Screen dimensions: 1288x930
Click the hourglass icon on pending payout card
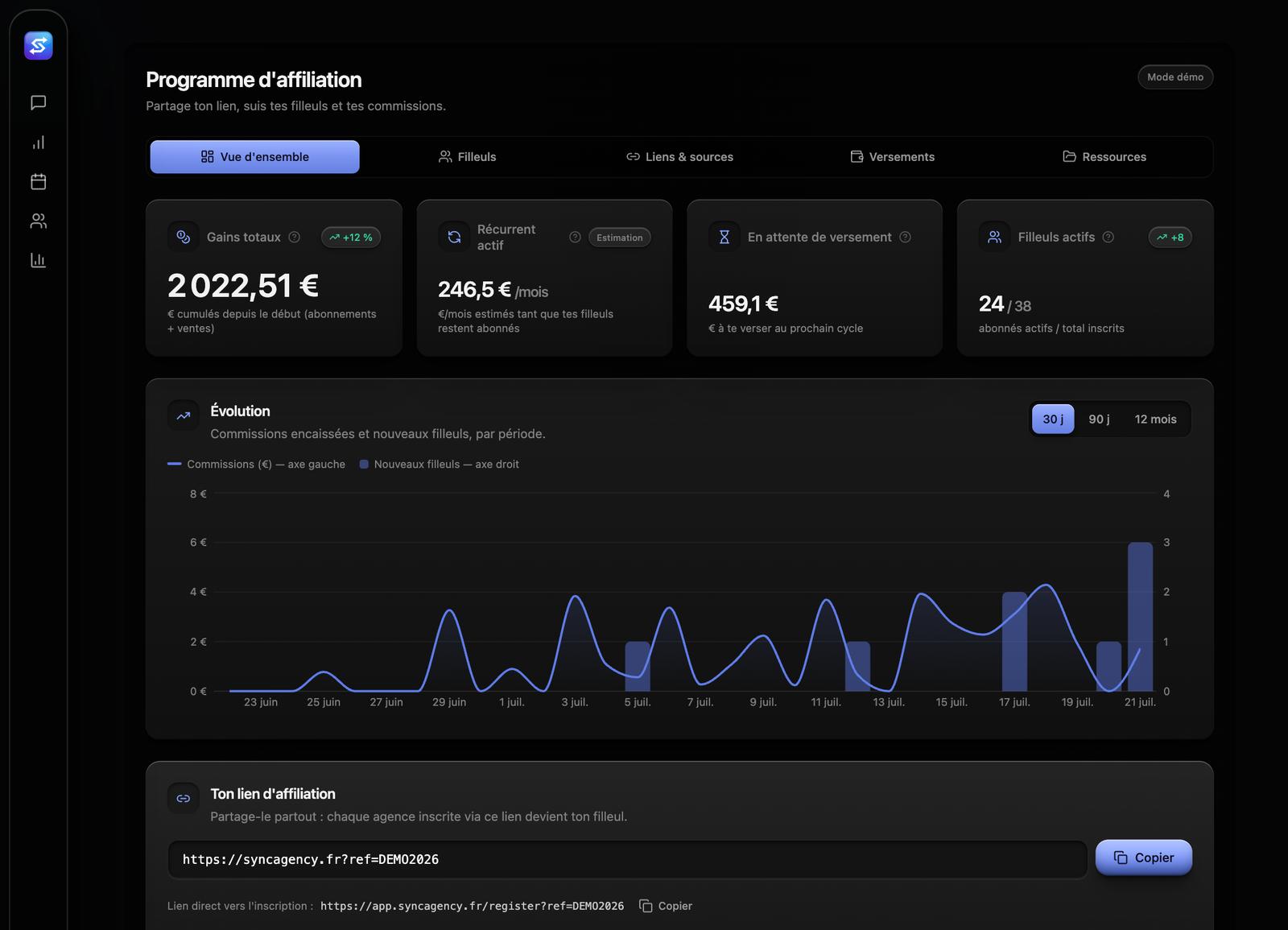click(x=724, y=237)
